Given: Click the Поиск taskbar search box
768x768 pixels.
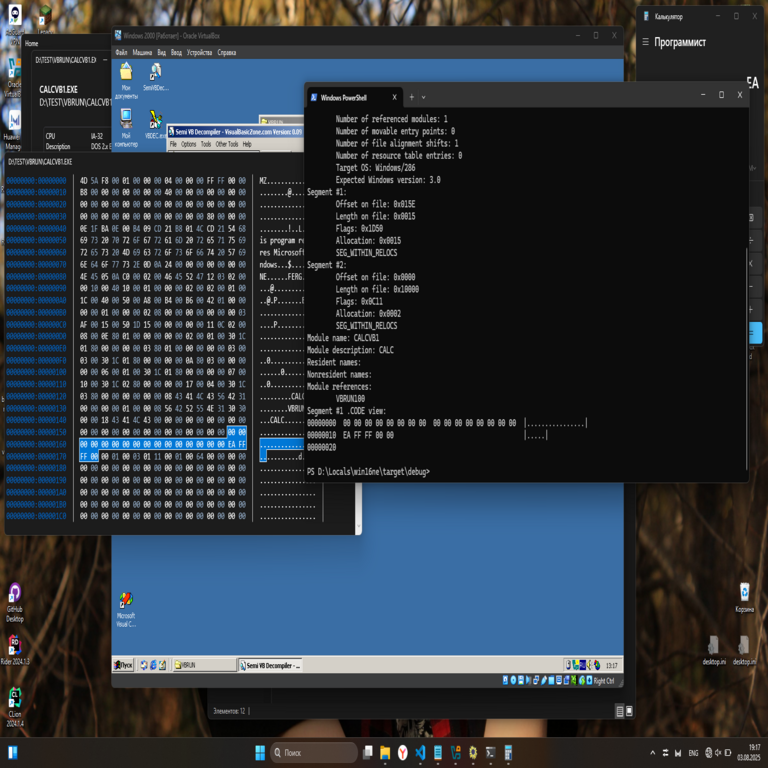Looking at the screenshot, I should [x=314, y=752].
